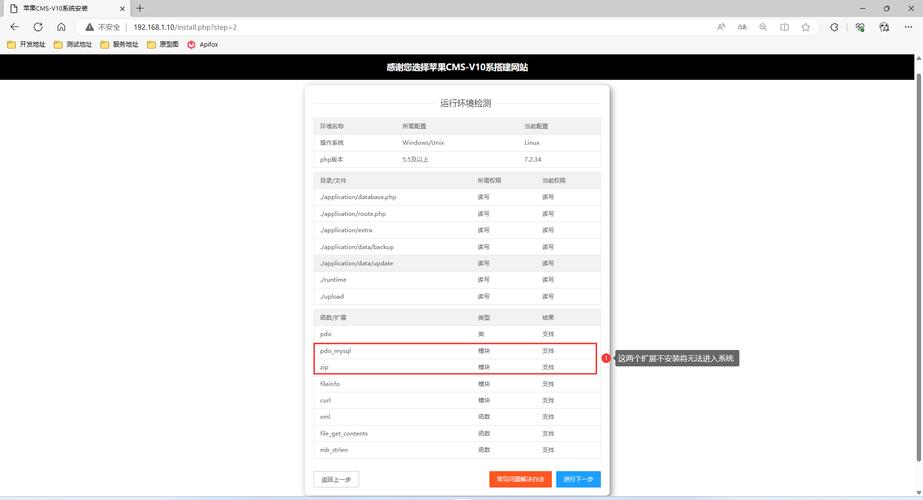Viewport: 923px width, 500px height.
Task: Click the page vertical scrollbar
Action: [x=918, y=265]
